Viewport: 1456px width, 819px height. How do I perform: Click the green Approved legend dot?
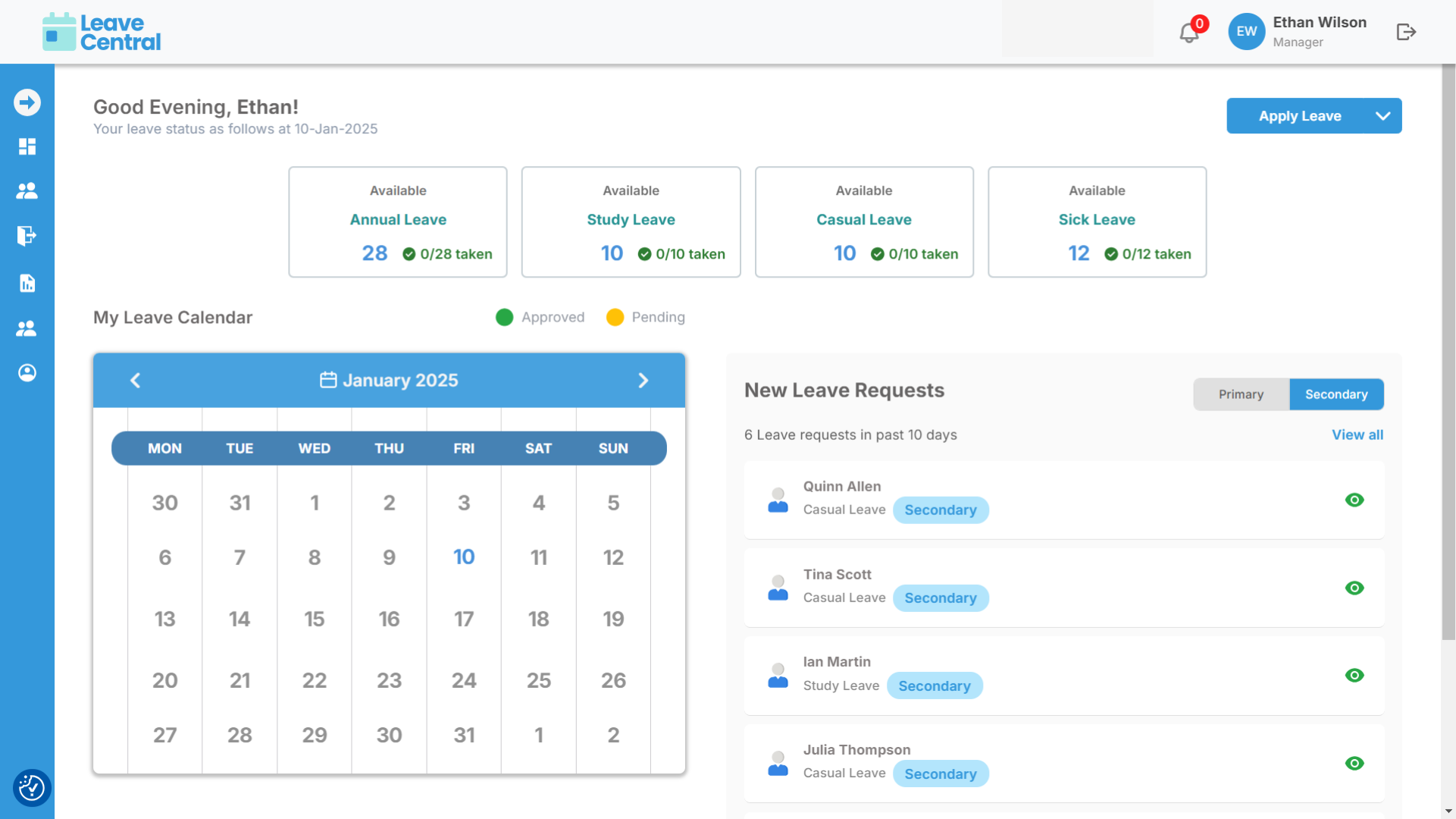coord(504,317)
